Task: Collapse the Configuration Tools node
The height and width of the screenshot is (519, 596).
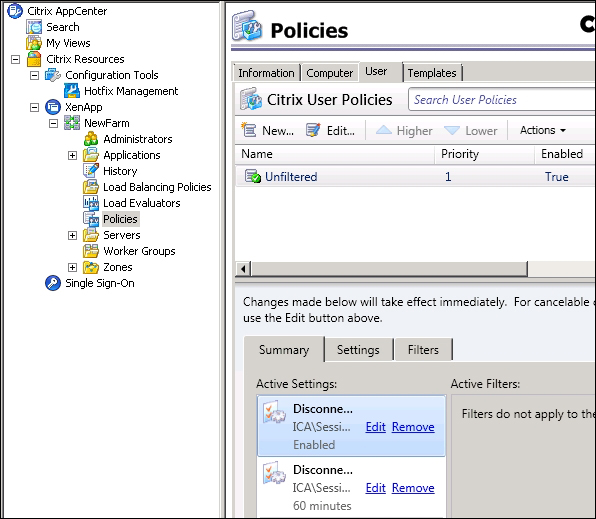Action: tap(34, 75)
